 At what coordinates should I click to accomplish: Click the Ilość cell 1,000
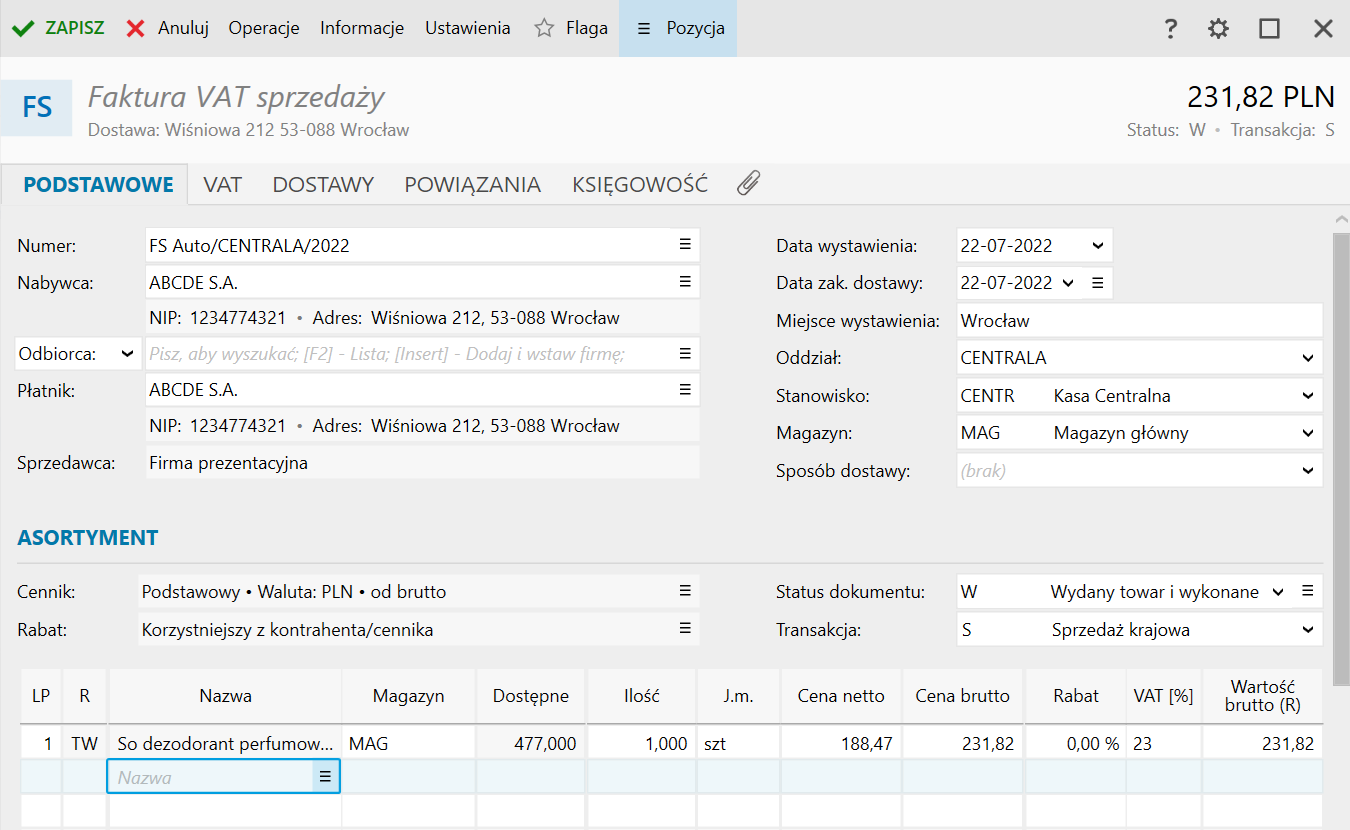pos(642,743)
